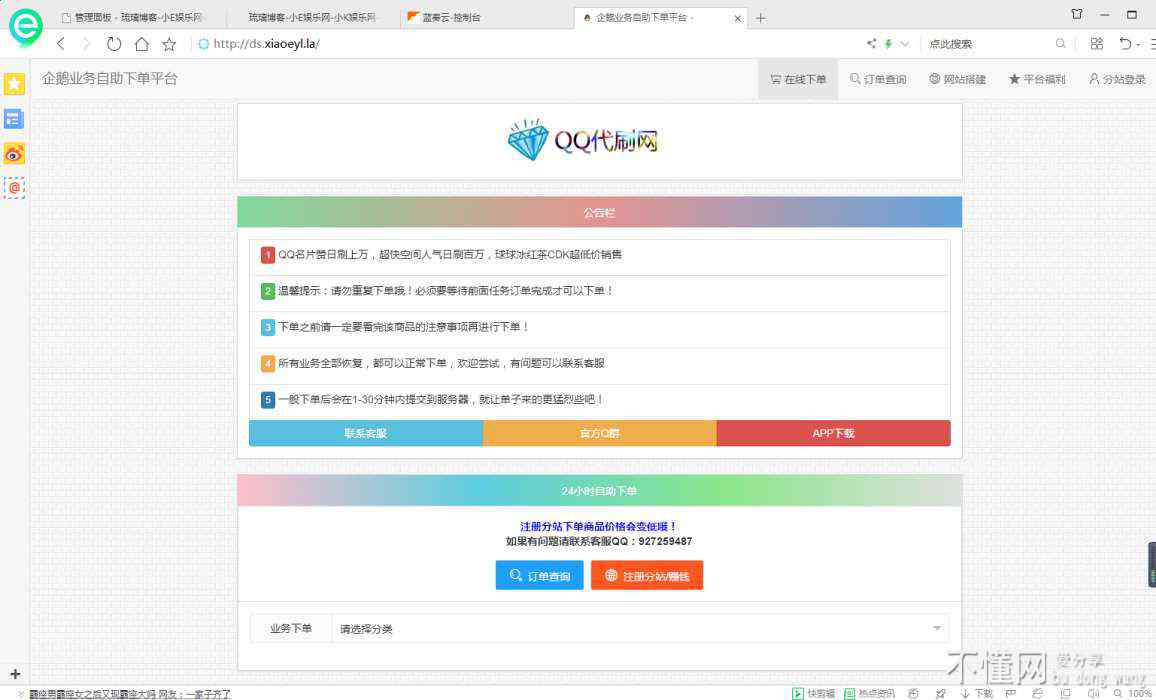This screenshot has width=1156, height=700.
Task: Click the 100% zoom level control
Action: pos(1134,693)
